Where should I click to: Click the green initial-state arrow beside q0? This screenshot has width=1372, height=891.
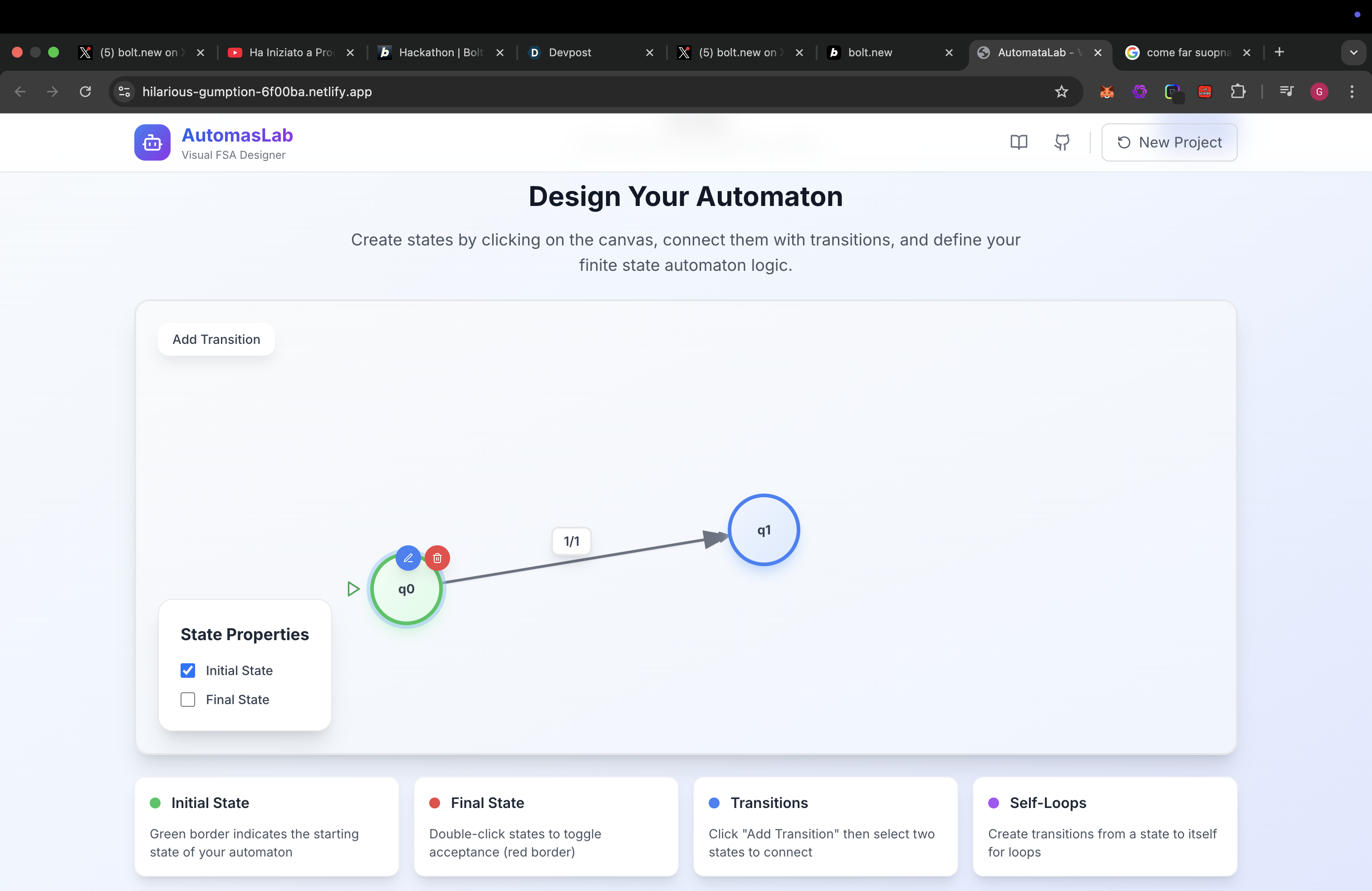(x=353, y=588)
